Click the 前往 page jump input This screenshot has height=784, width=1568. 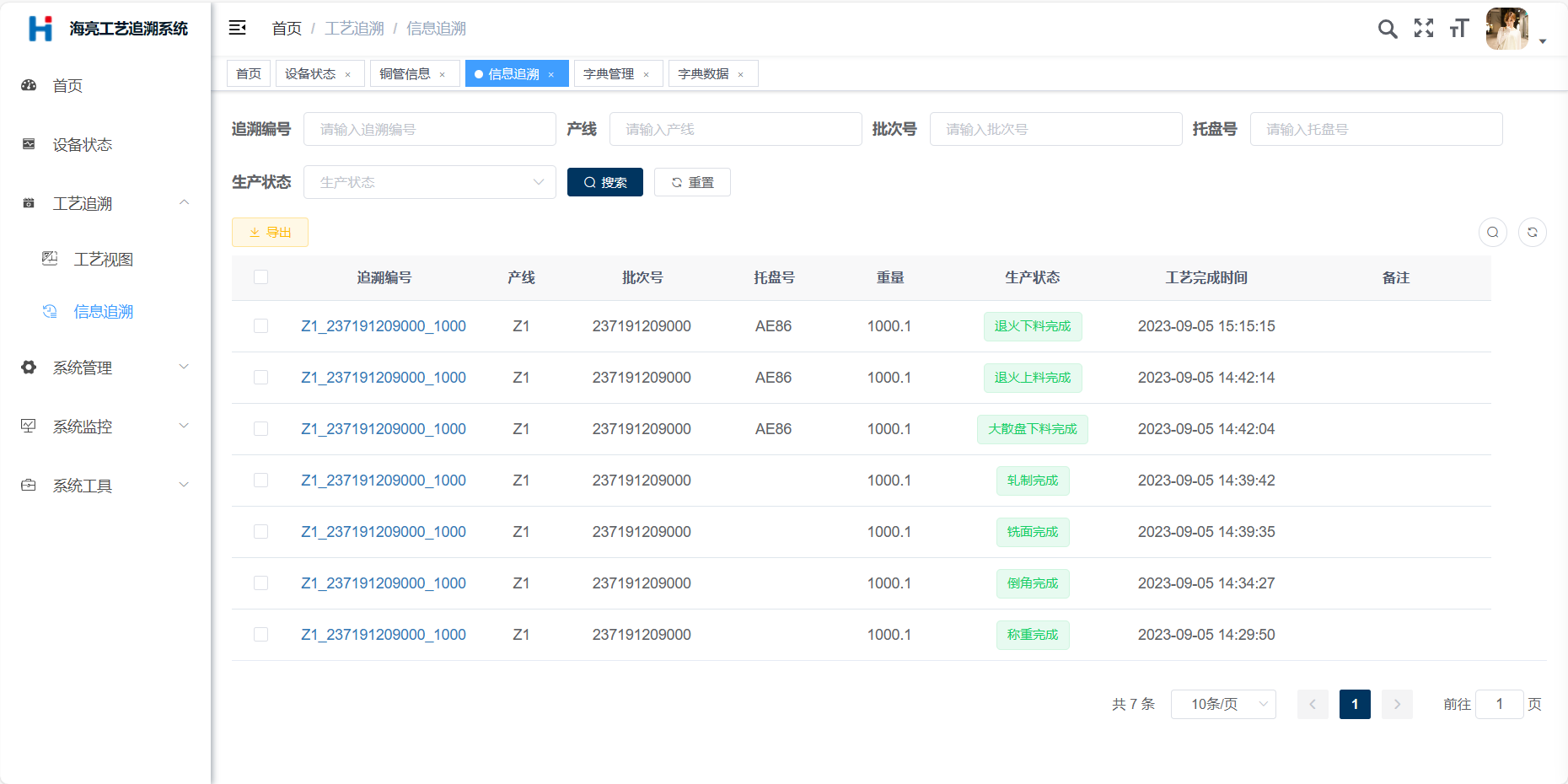pyautogui.click(x=1500, y=704)
